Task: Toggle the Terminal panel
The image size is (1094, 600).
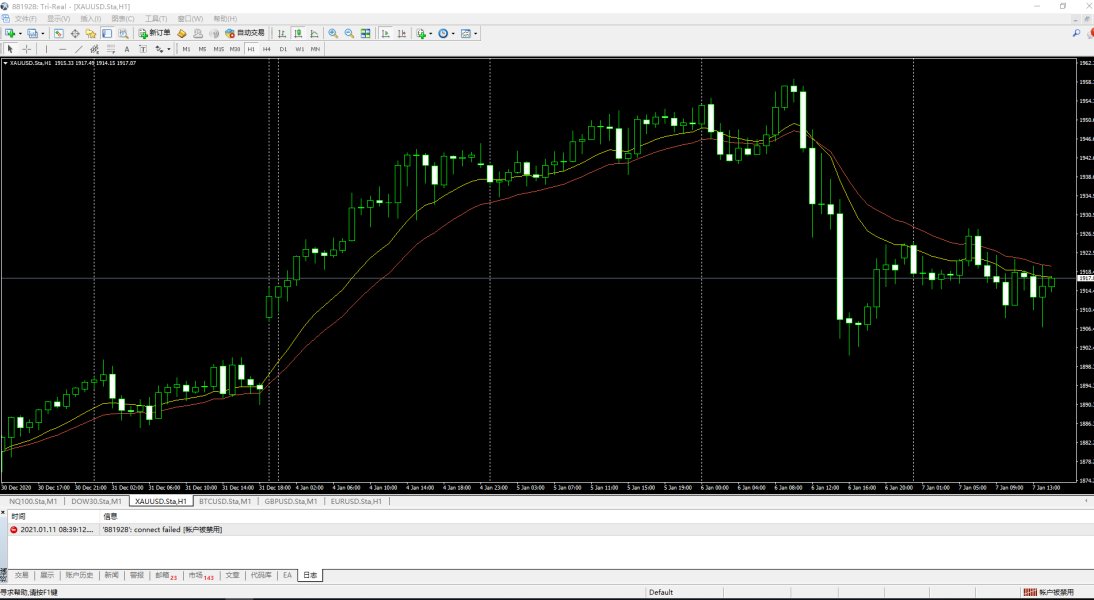Action: tap(107, 33)
